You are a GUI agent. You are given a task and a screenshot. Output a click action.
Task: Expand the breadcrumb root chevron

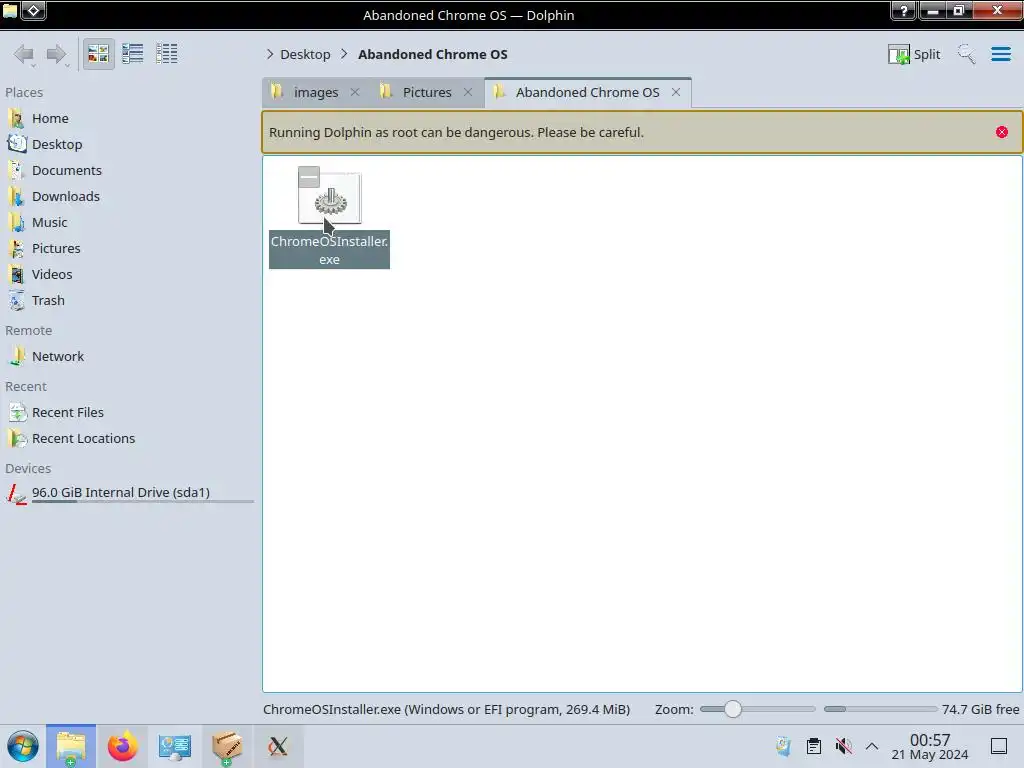point(270,54)
